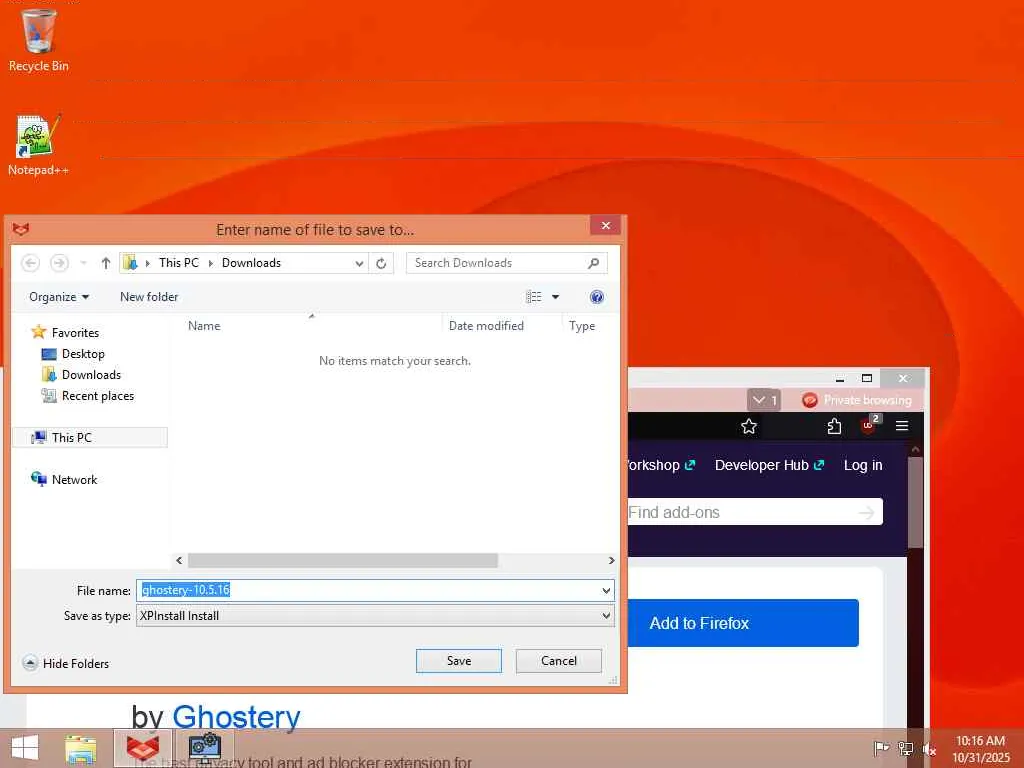This screenshot has width=1024, height=768.
Task: Go up one folder level
Action: pyautogui.click(x=106, y=263)
